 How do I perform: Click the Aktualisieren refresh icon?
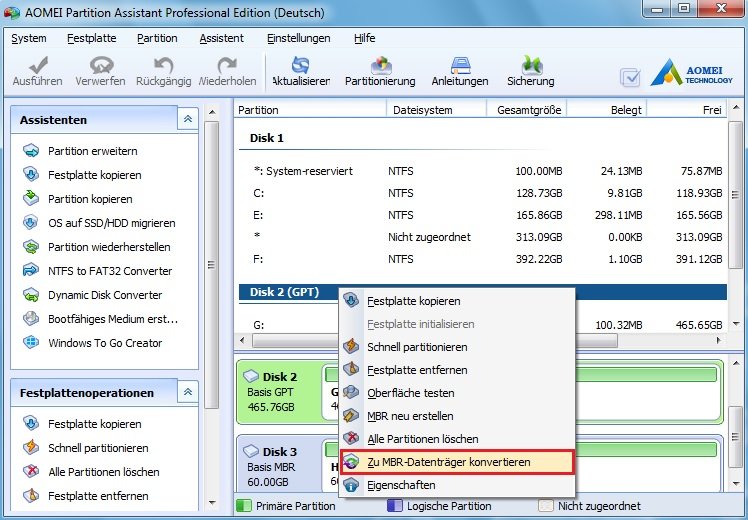(301, 65)
